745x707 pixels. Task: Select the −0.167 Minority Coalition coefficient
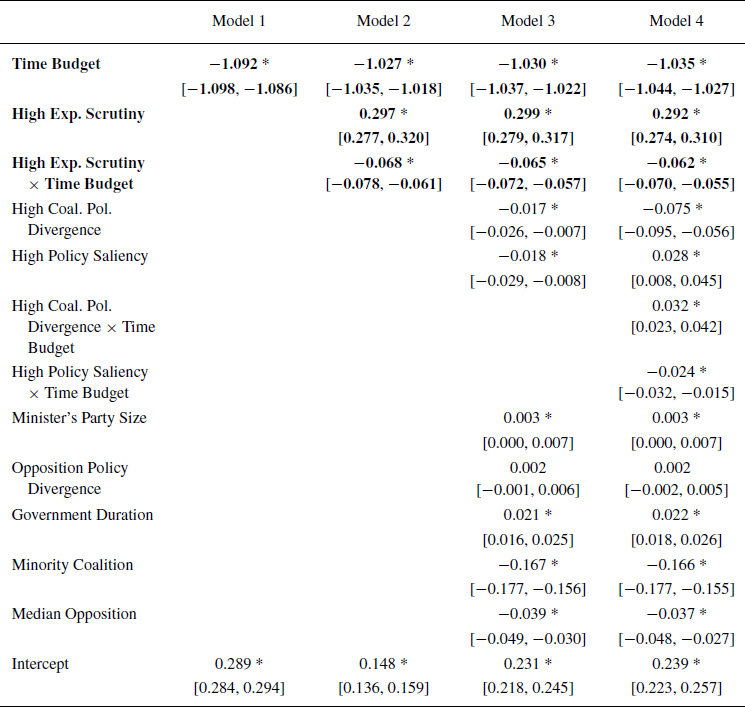point(522,565)
